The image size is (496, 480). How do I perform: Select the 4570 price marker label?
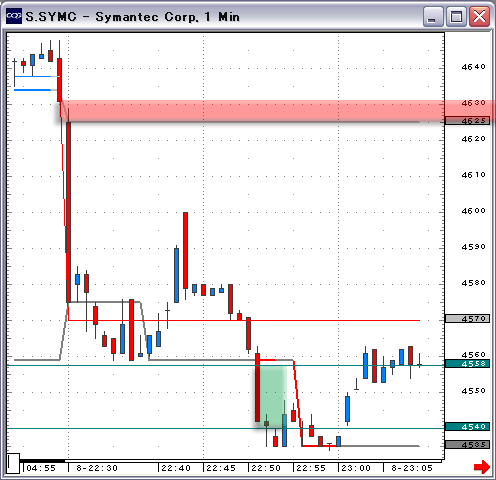click(x=467, y=319)
